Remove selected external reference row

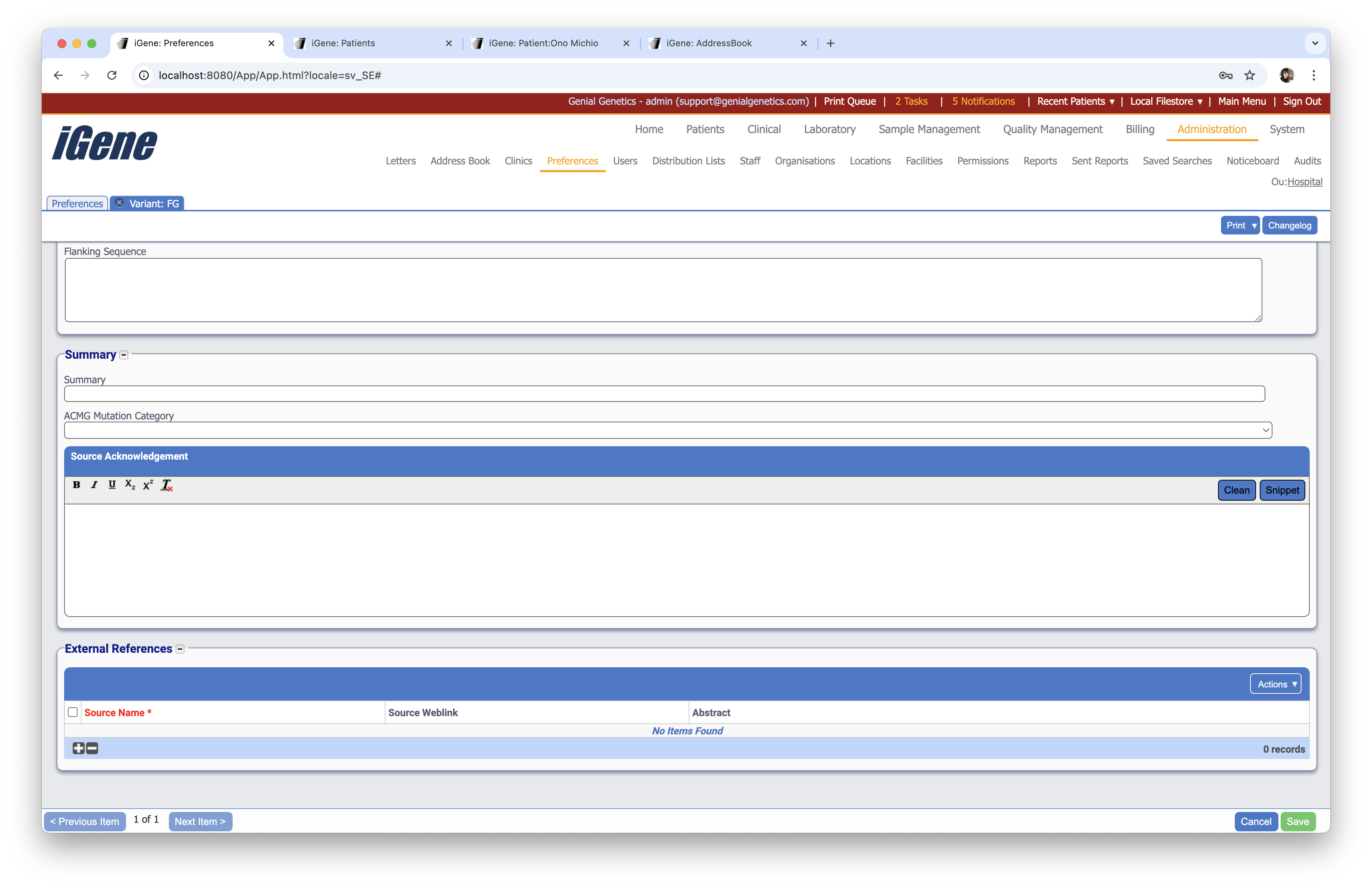92,748
